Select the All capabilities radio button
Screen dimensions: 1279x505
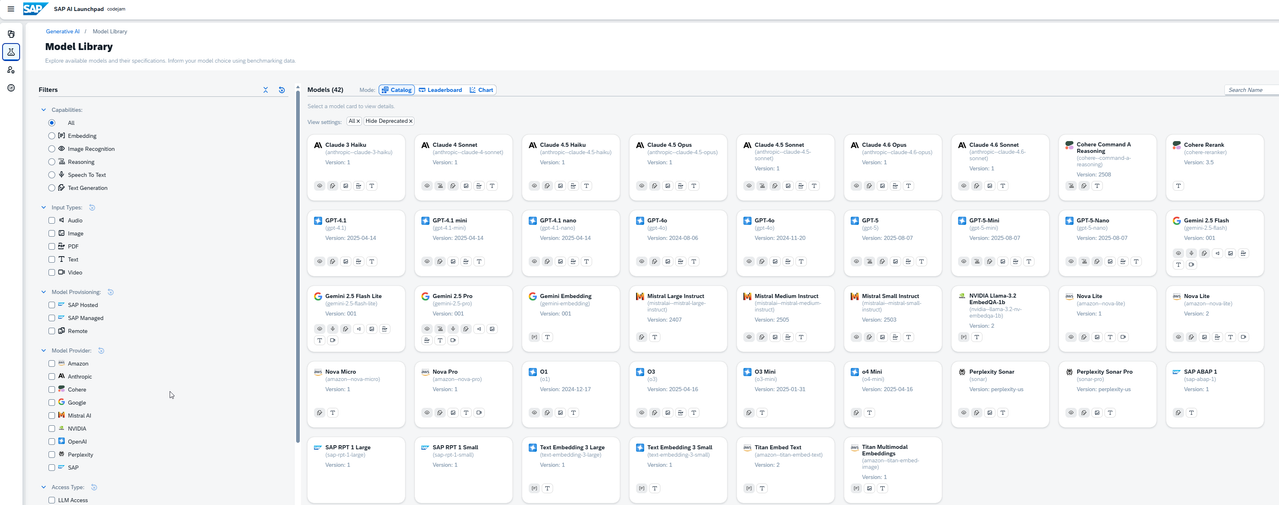click(x=52, y=123)
